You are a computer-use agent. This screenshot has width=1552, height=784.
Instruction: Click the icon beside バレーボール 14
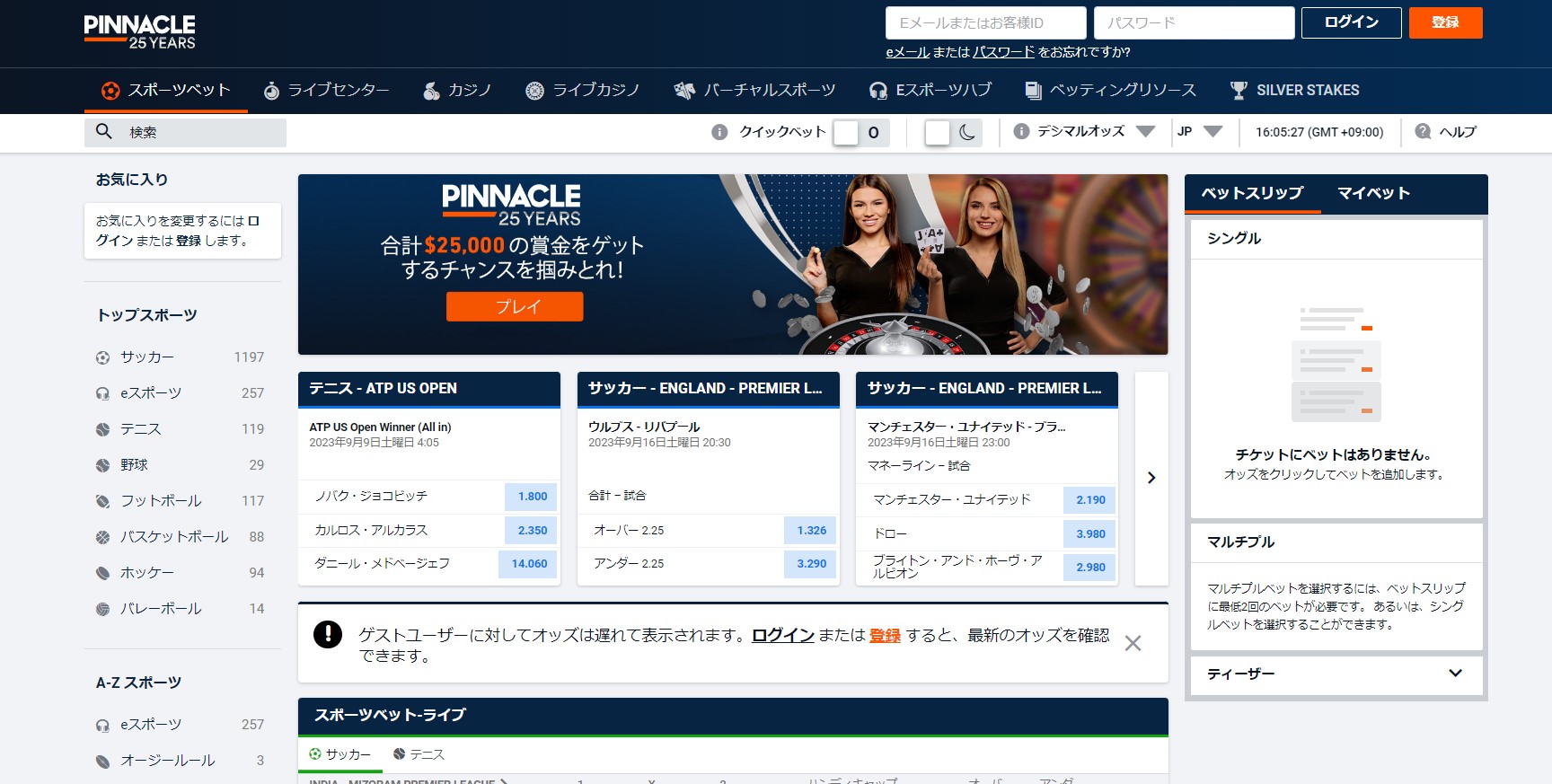102,609
